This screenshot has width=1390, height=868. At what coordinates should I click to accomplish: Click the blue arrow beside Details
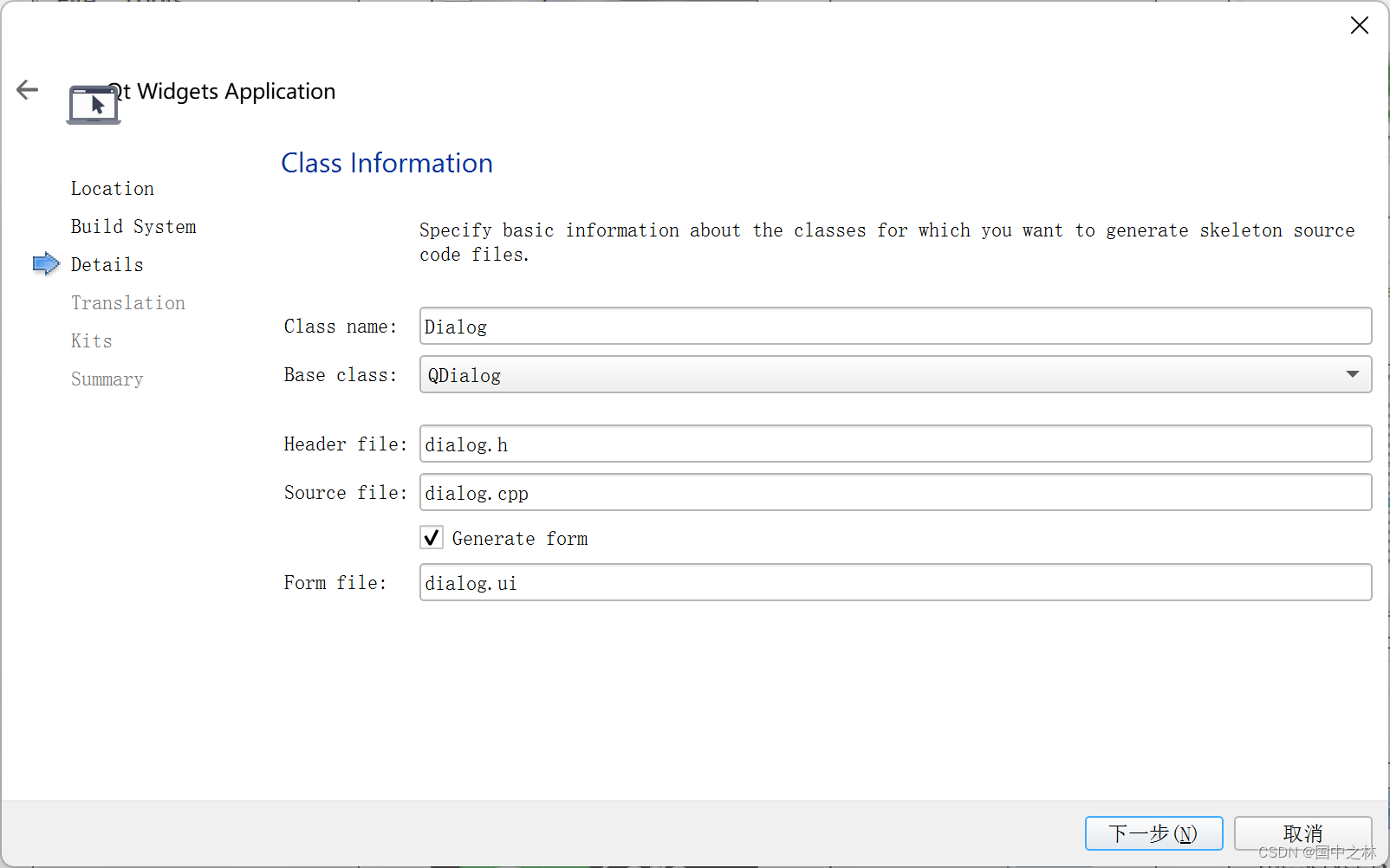[46, 263]
